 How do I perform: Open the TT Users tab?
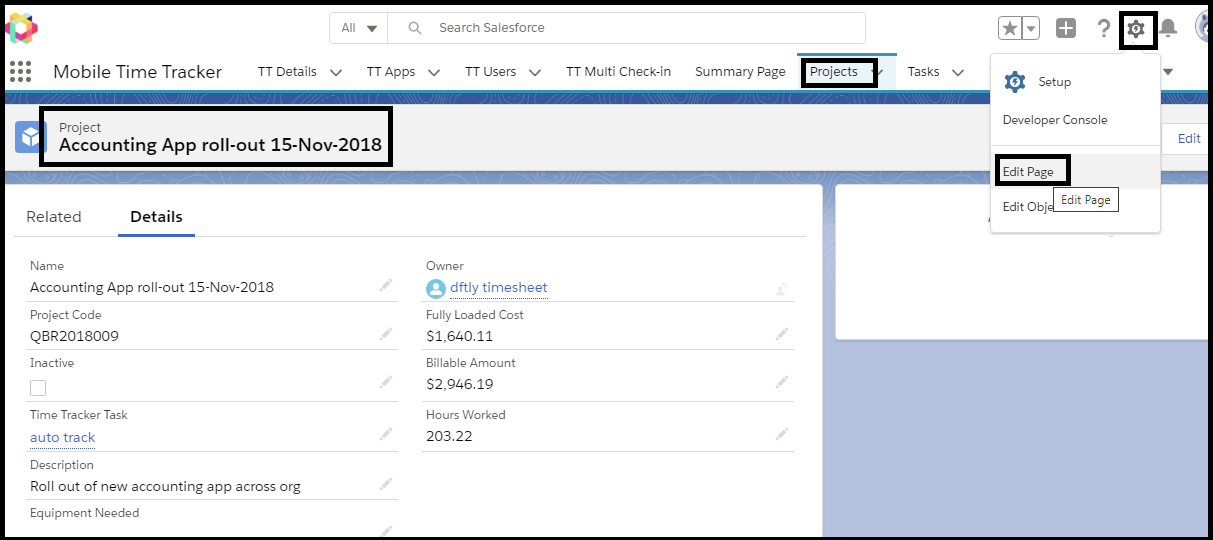(490, 71)
